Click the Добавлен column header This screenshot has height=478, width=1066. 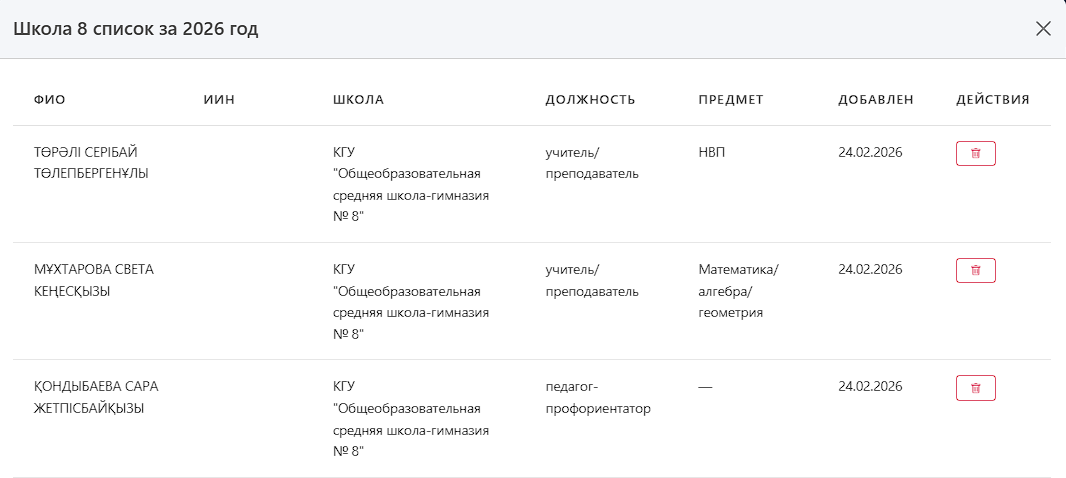pos(875,100)
